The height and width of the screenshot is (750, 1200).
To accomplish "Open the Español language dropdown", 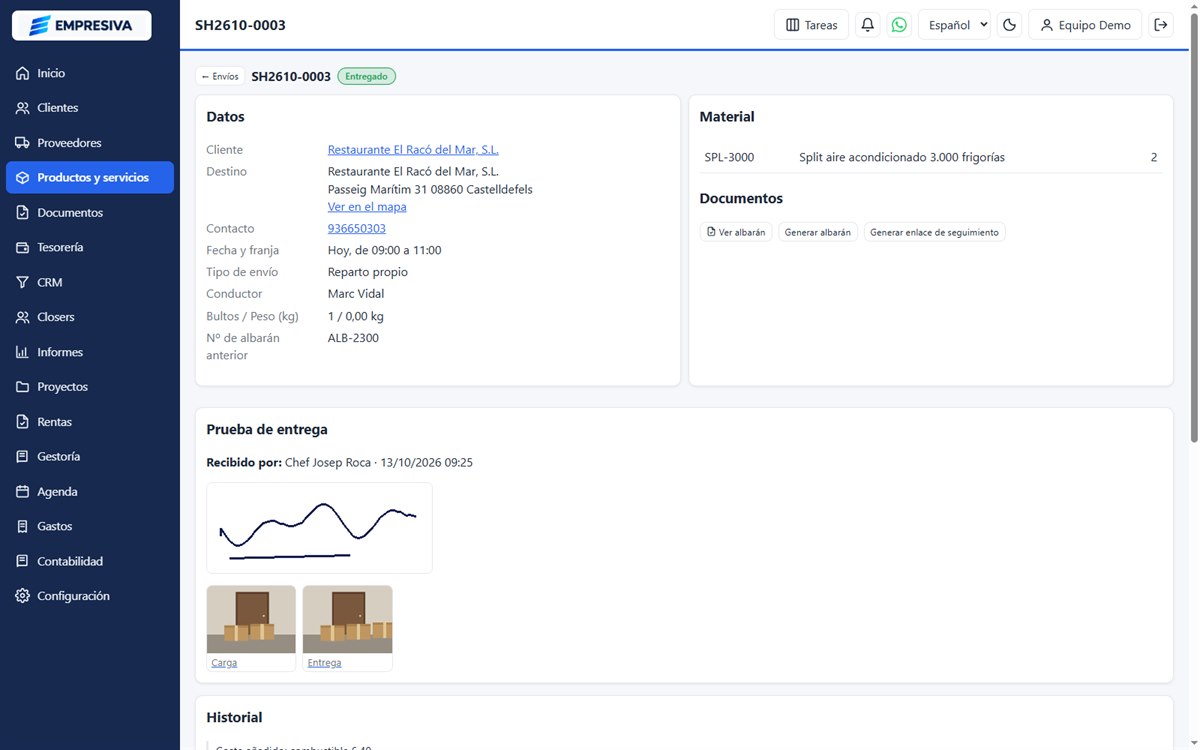I will [x=954, y=25].
